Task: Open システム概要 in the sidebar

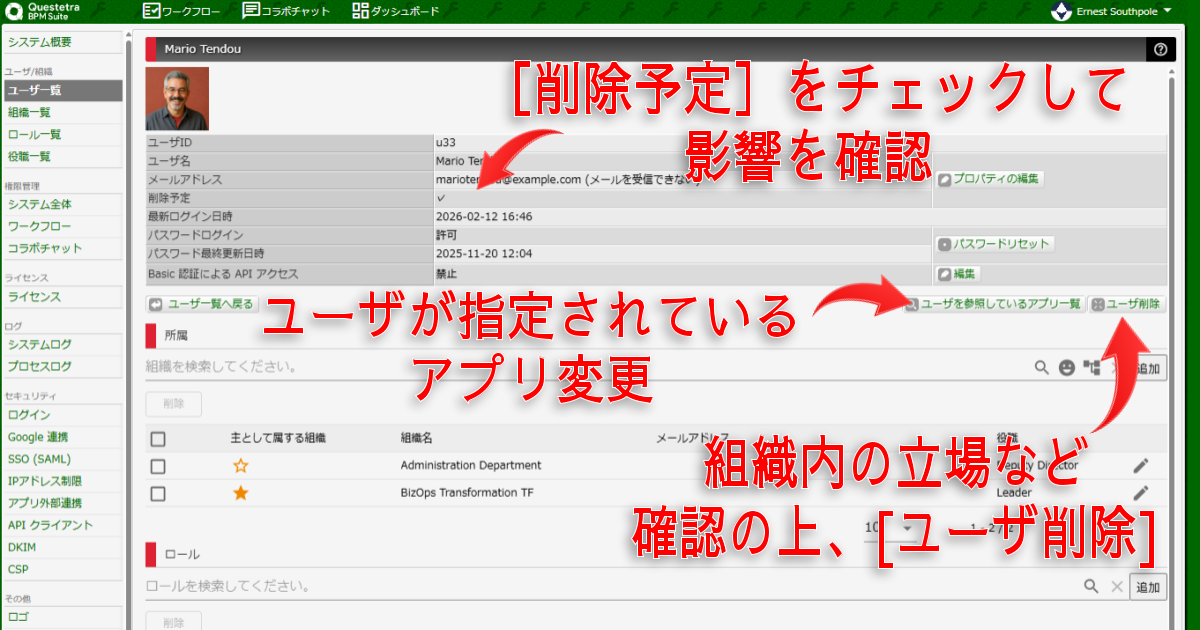Action: point(62,42)
